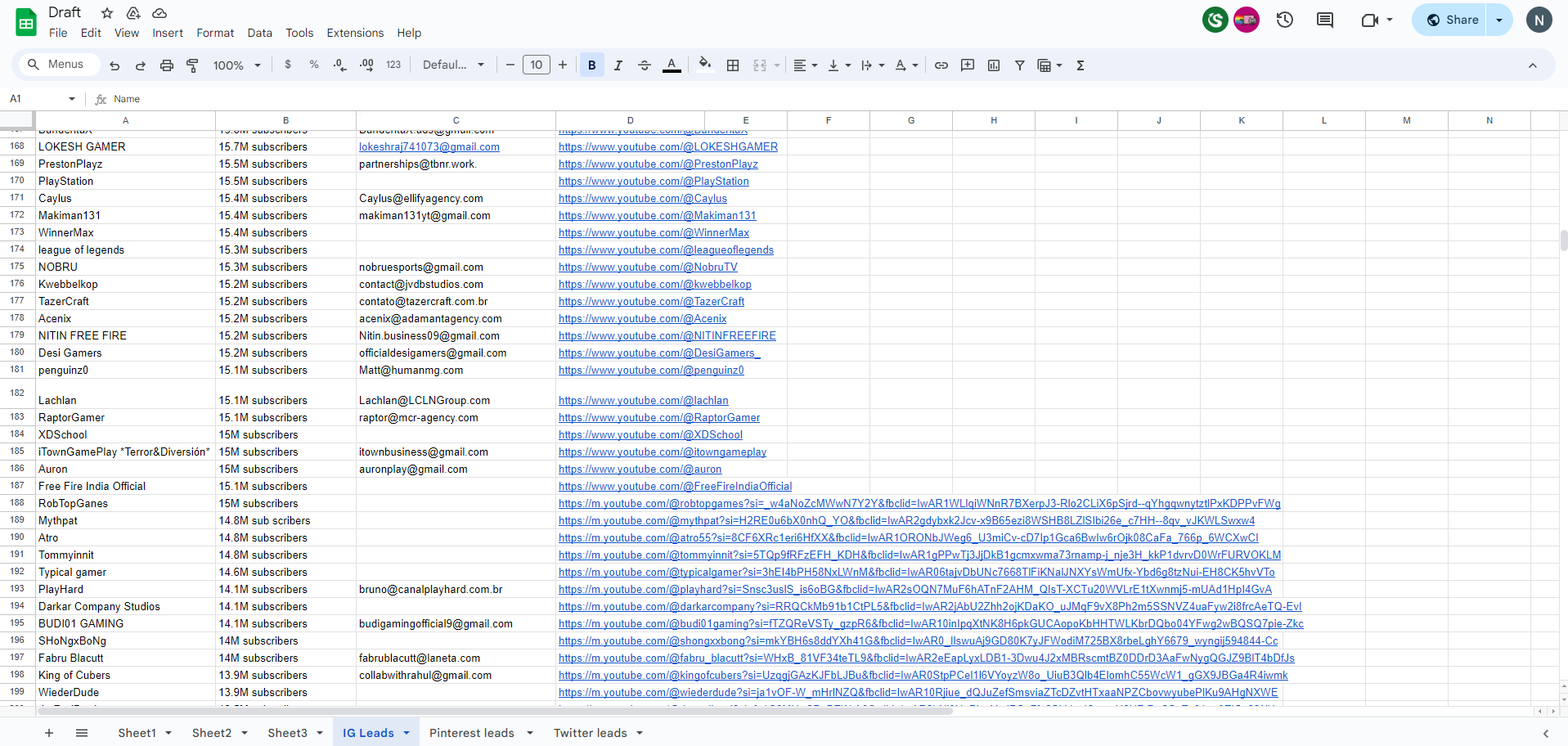Open the fill color picker
Screen dimensions: 1568x746
click(x=704, y=65)
